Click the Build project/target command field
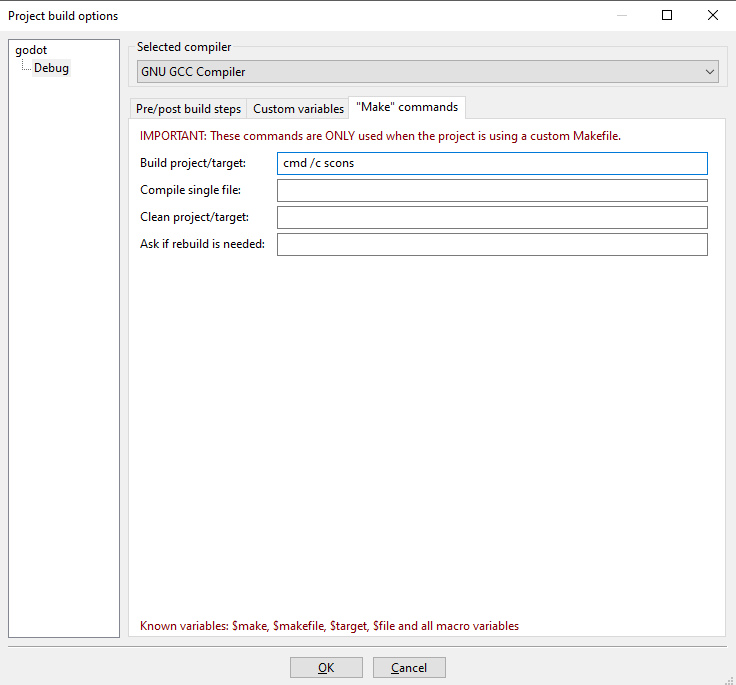Viewport: 736px width, 685px height. click(x=491, y=163)
